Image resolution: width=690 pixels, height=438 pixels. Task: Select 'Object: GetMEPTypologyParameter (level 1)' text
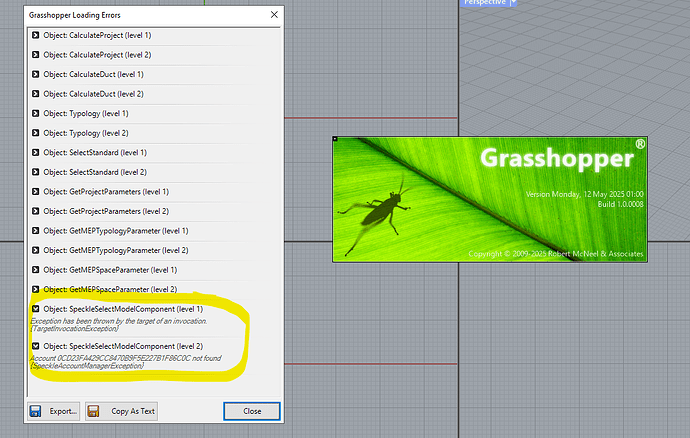pyautogui.click(x=116, y=231)
